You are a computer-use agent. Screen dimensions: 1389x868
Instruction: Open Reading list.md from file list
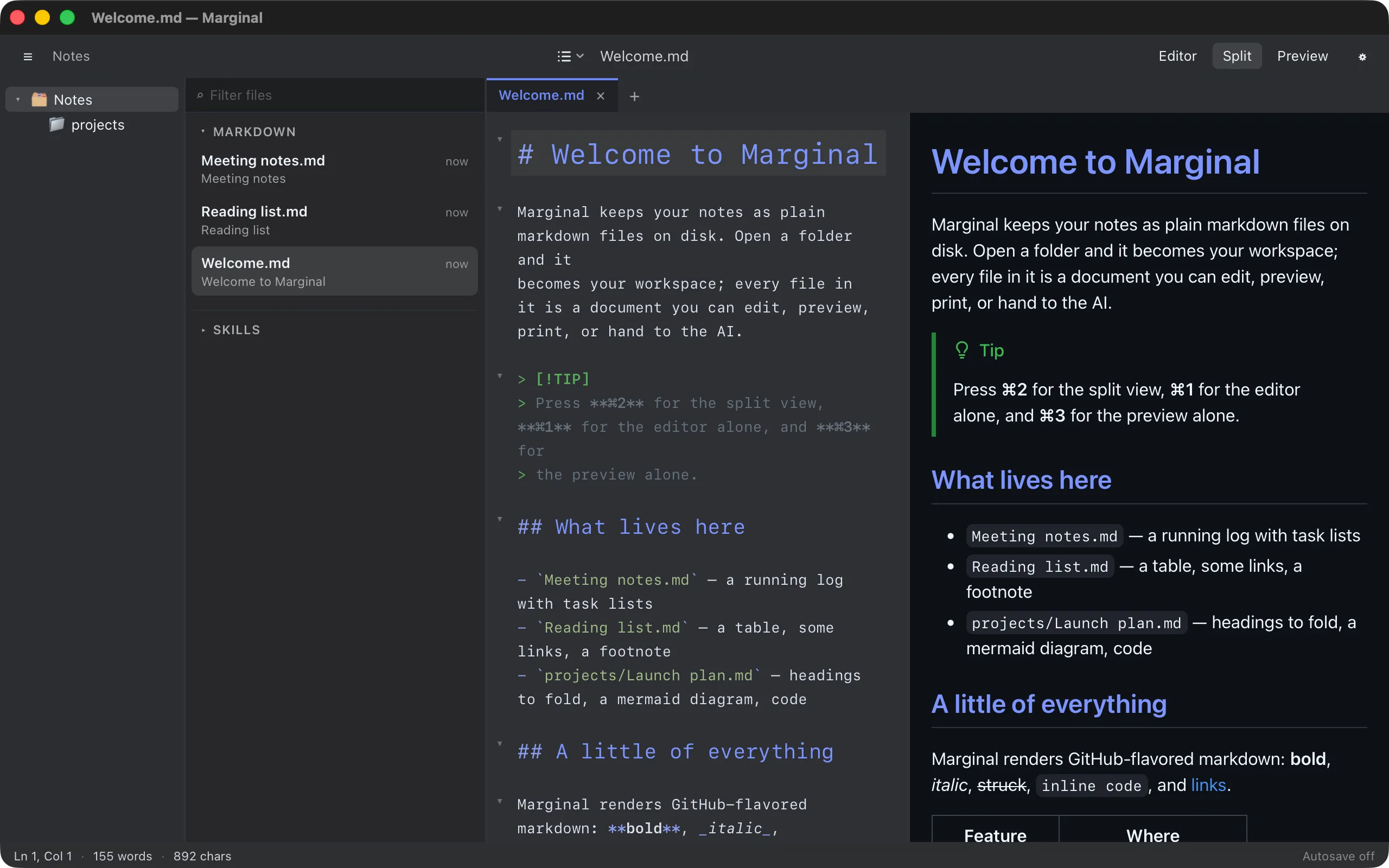[x=335, y=220]
